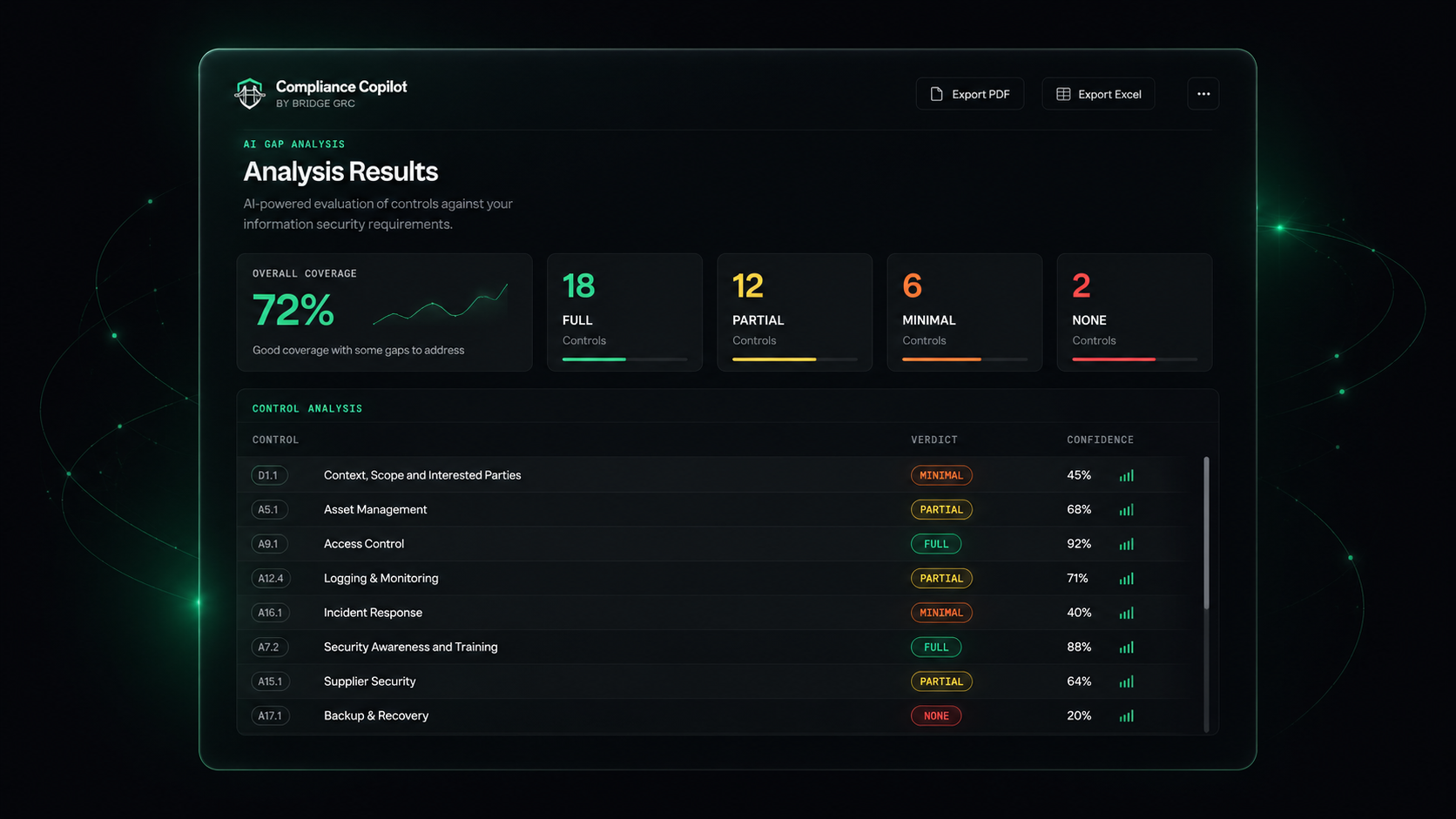Click the Compliance Copilot shield logo
The height and width of the screenshot is (819, 1456).
250,93
